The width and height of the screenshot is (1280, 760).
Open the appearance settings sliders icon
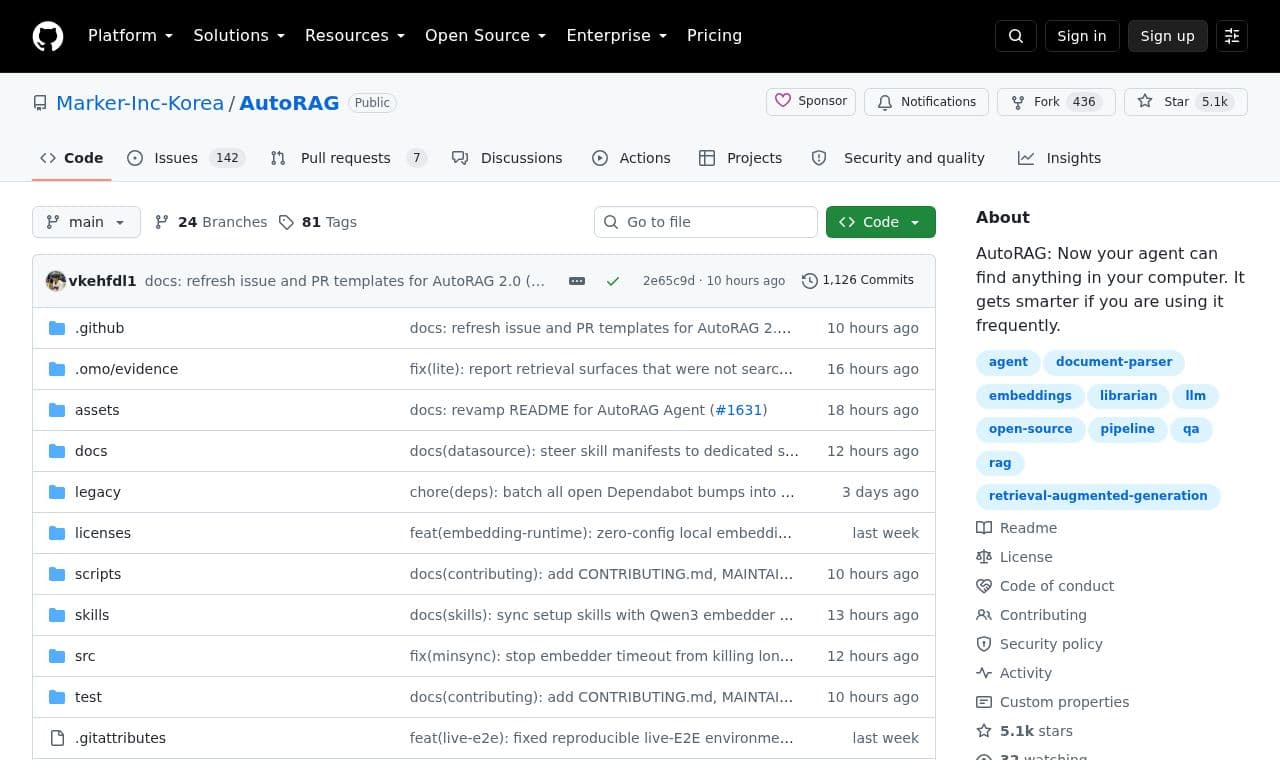pos(1232,36)
